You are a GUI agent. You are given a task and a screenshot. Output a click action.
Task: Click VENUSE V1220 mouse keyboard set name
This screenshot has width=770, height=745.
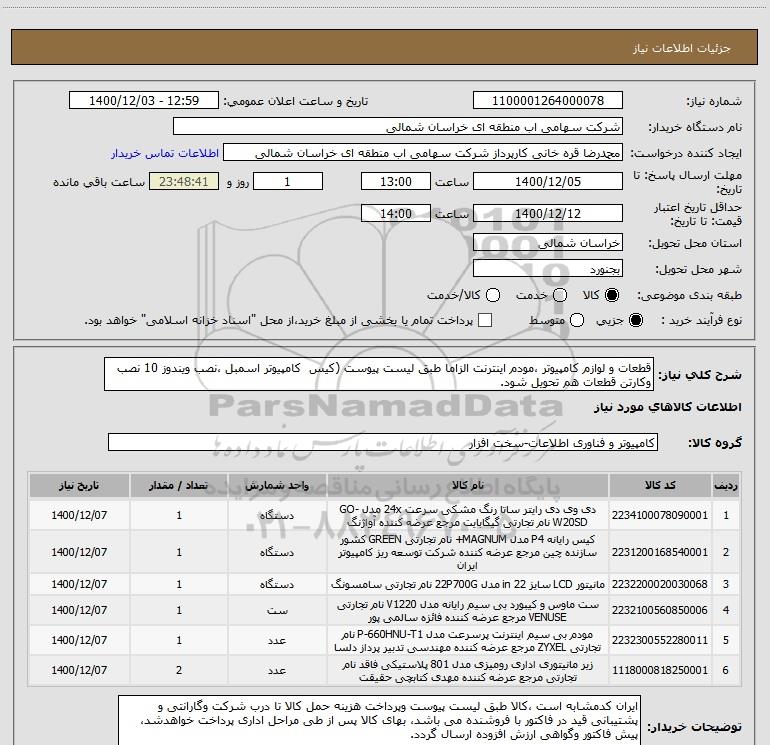pyautogui.click(x=468, y=610)
